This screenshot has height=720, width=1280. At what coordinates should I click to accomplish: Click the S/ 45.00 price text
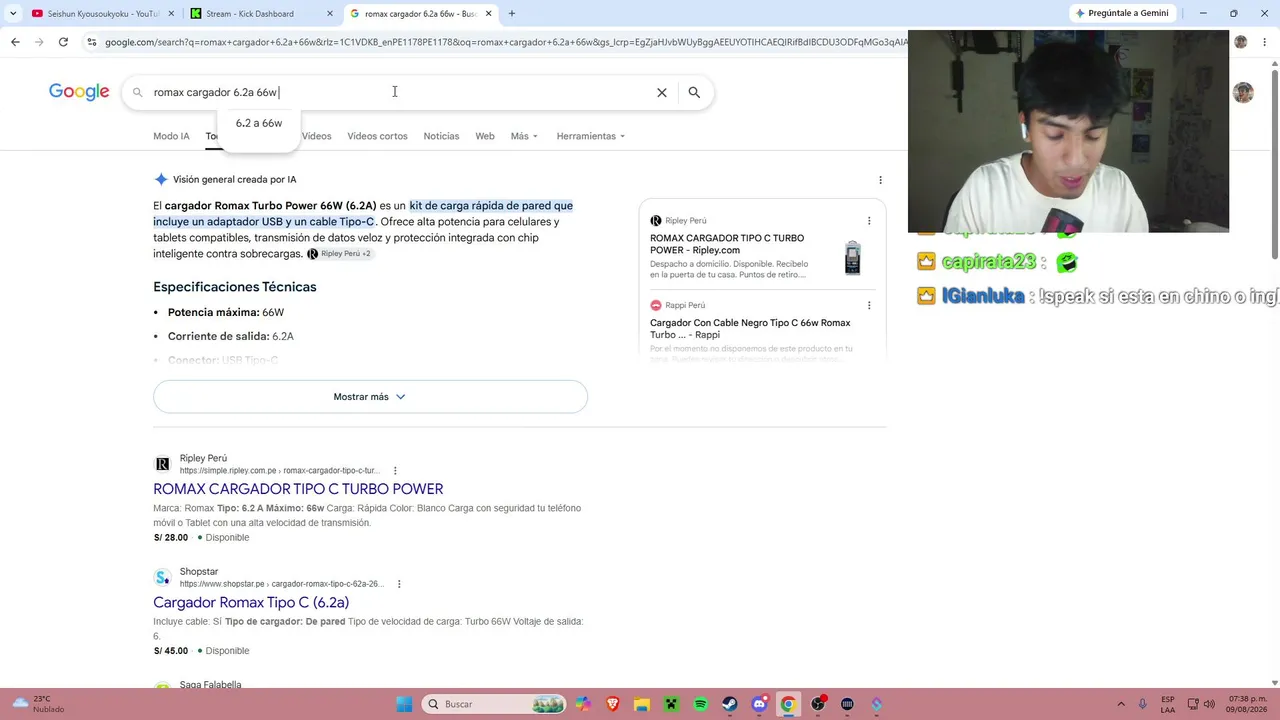click(171, 651)
